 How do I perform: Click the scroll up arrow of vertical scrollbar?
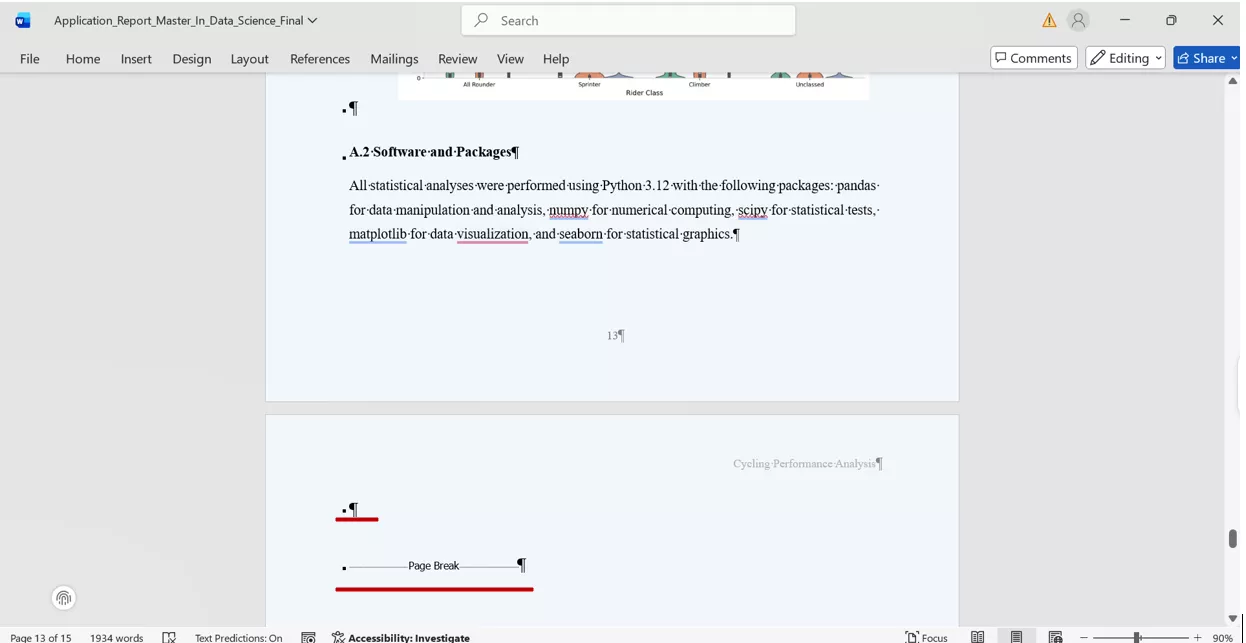1232,81
